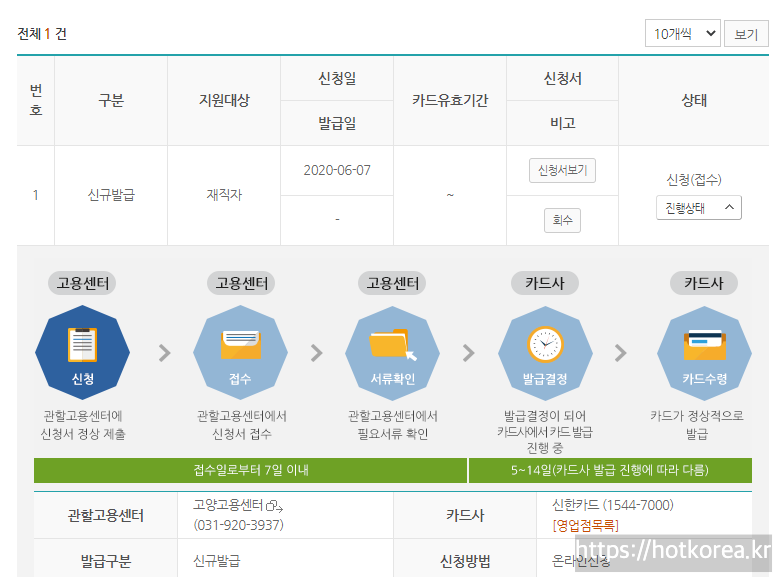Click the 발급구분 row label

(x=106, y=561)
